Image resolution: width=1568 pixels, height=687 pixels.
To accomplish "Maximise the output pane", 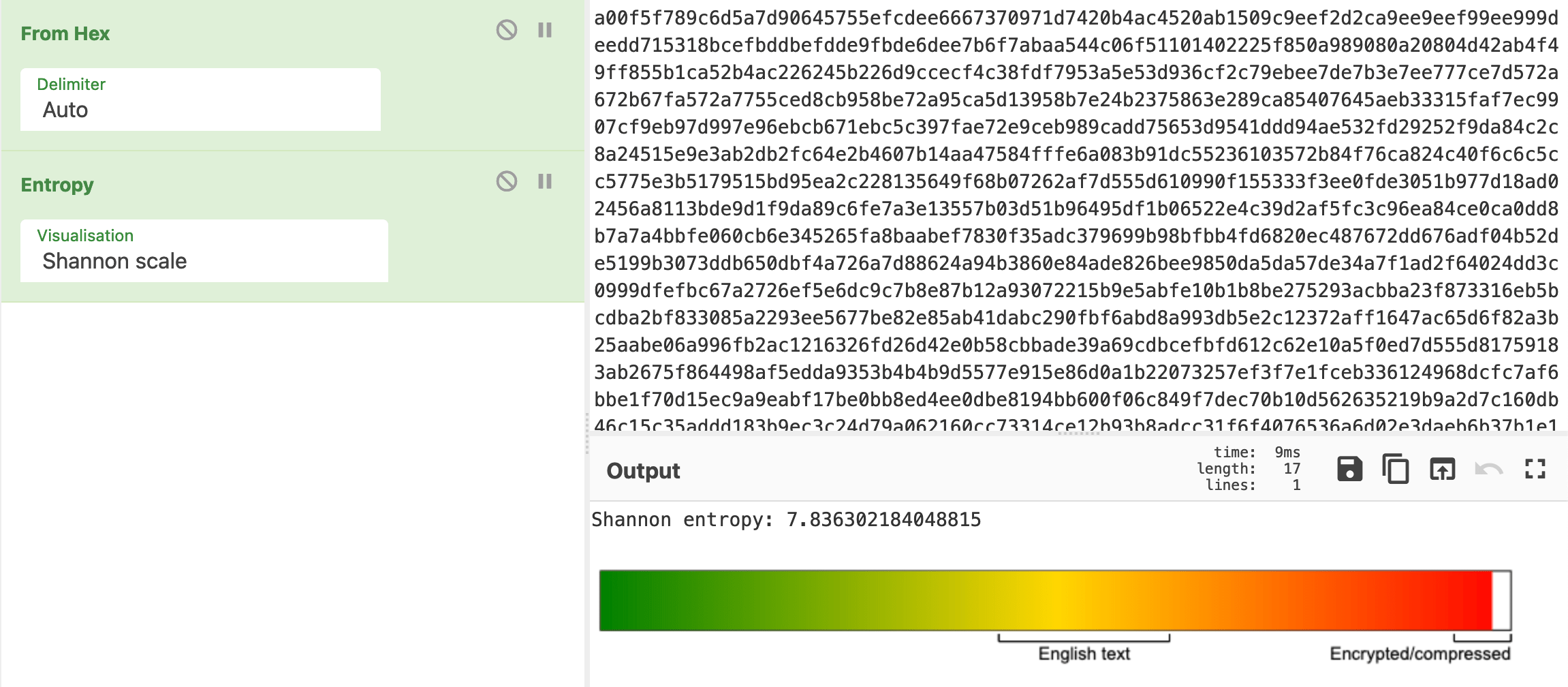I will click(x=1535, y=469).
